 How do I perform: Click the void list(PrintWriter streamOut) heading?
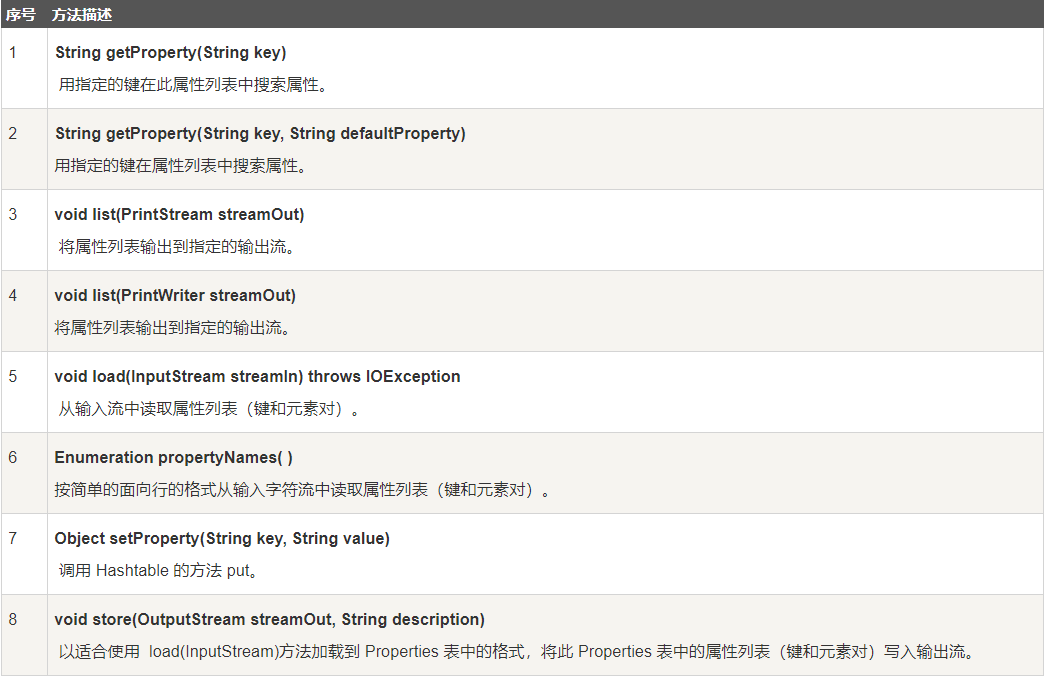tap(175, 296)
